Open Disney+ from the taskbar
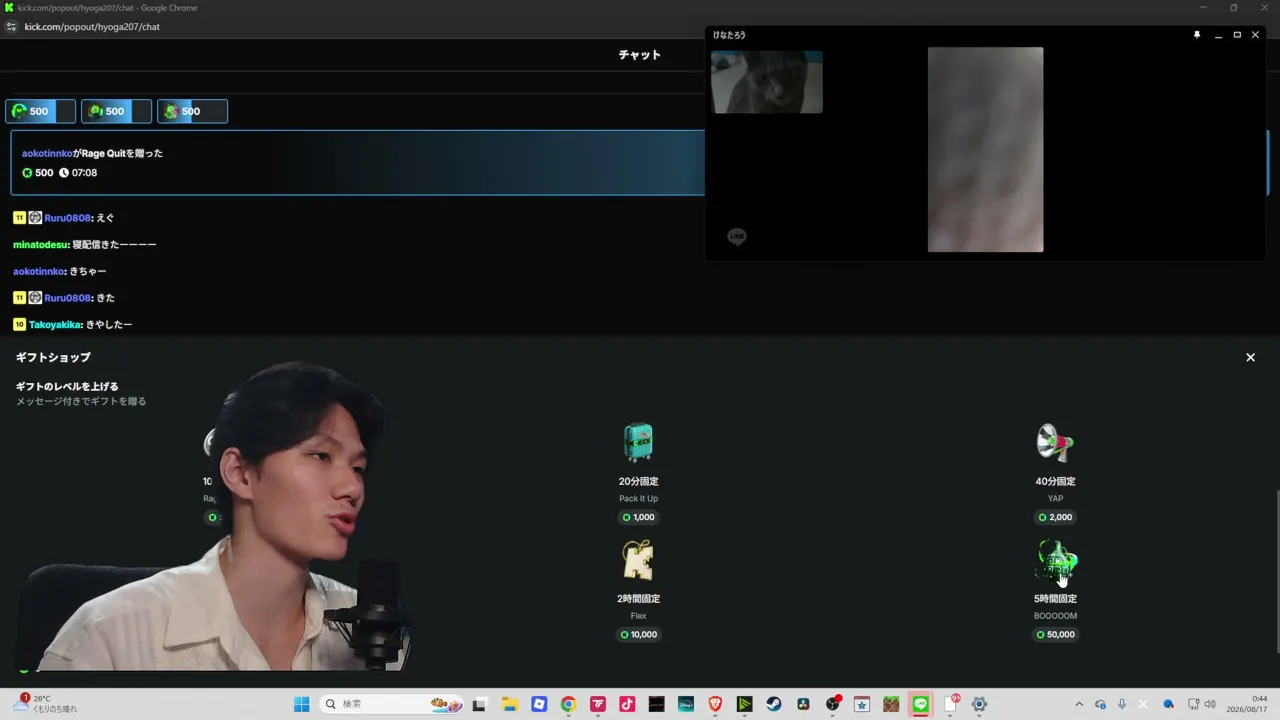This screenshot has height=720, width=1280. click(686, 704)
